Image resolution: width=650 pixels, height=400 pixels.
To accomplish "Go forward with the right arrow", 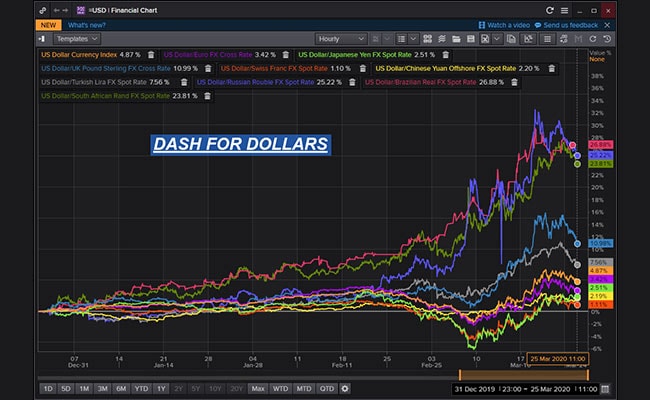I will tap(65, 10).
